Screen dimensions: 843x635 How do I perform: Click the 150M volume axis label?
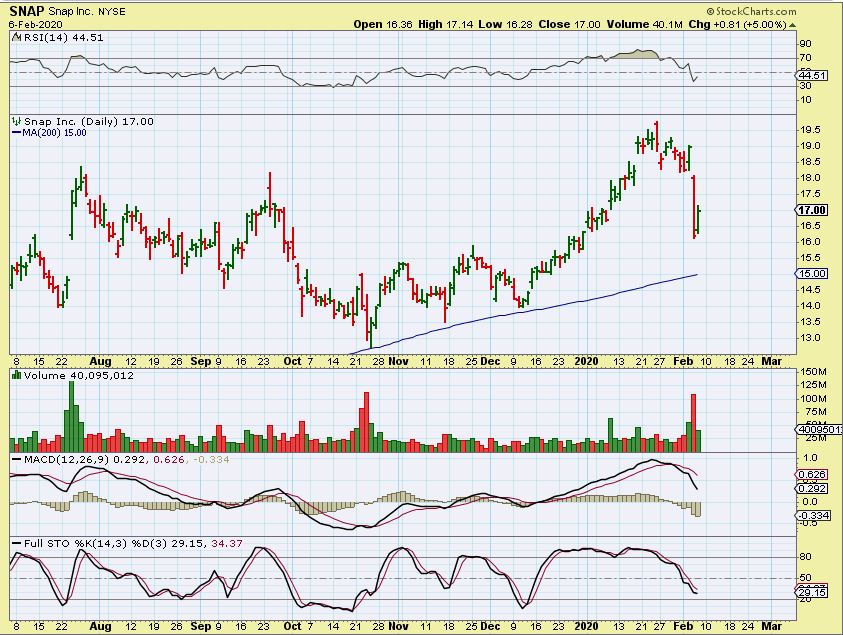814,372
